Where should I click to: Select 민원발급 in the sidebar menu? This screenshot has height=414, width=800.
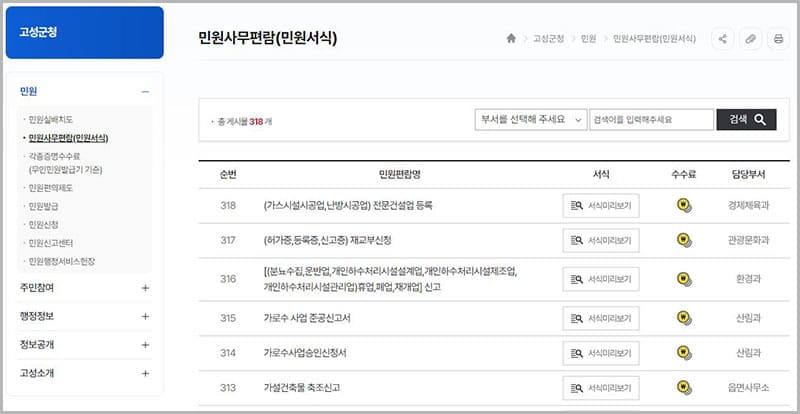(45, 206)
